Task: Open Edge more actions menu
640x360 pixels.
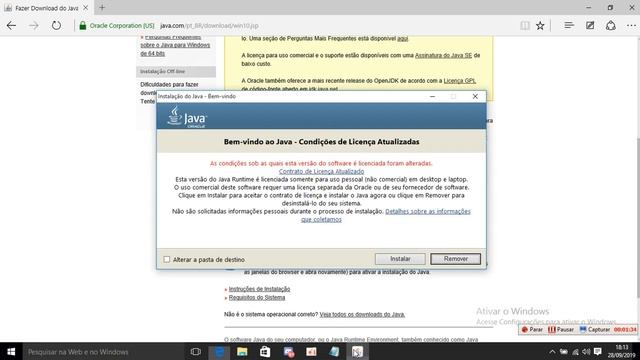Action: coord(631,26)
